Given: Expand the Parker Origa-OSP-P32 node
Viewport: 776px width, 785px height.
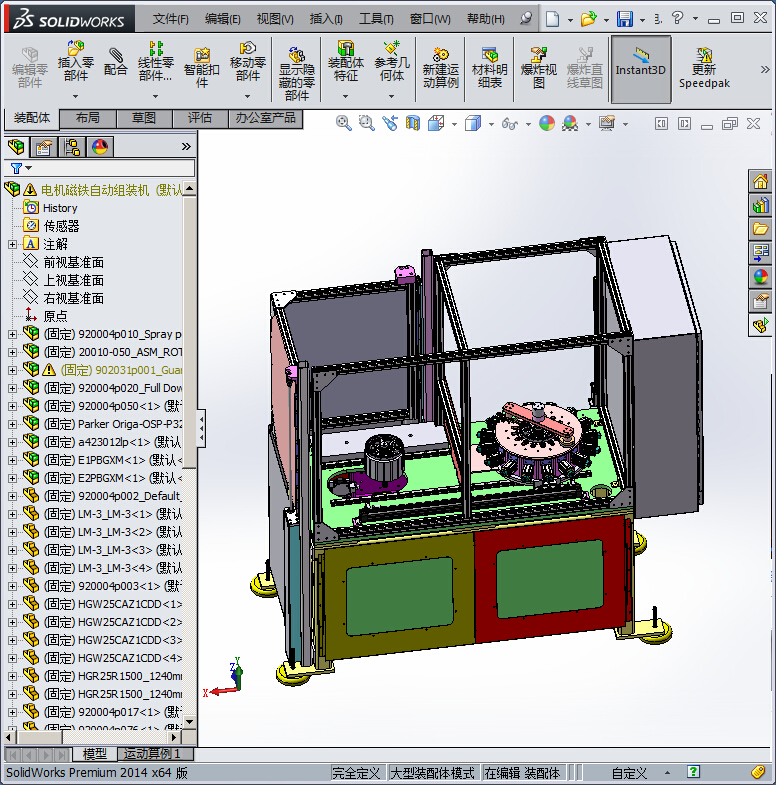Looking at the screenshot, I should point(13,425).
